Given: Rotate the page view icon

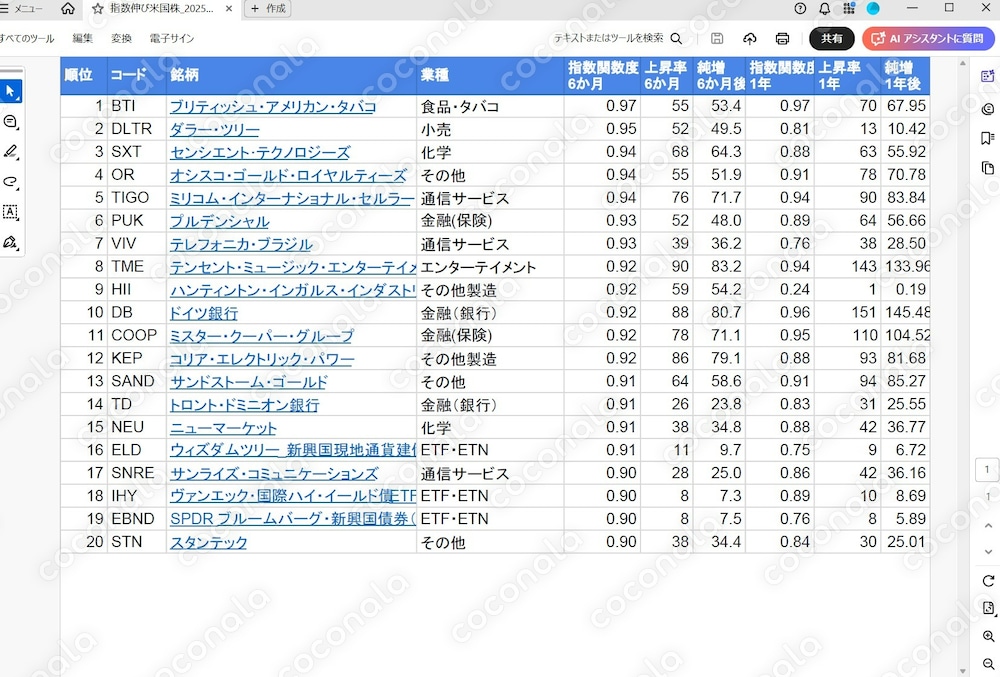Looking at the screenshot, I should [x=988, y=581].
